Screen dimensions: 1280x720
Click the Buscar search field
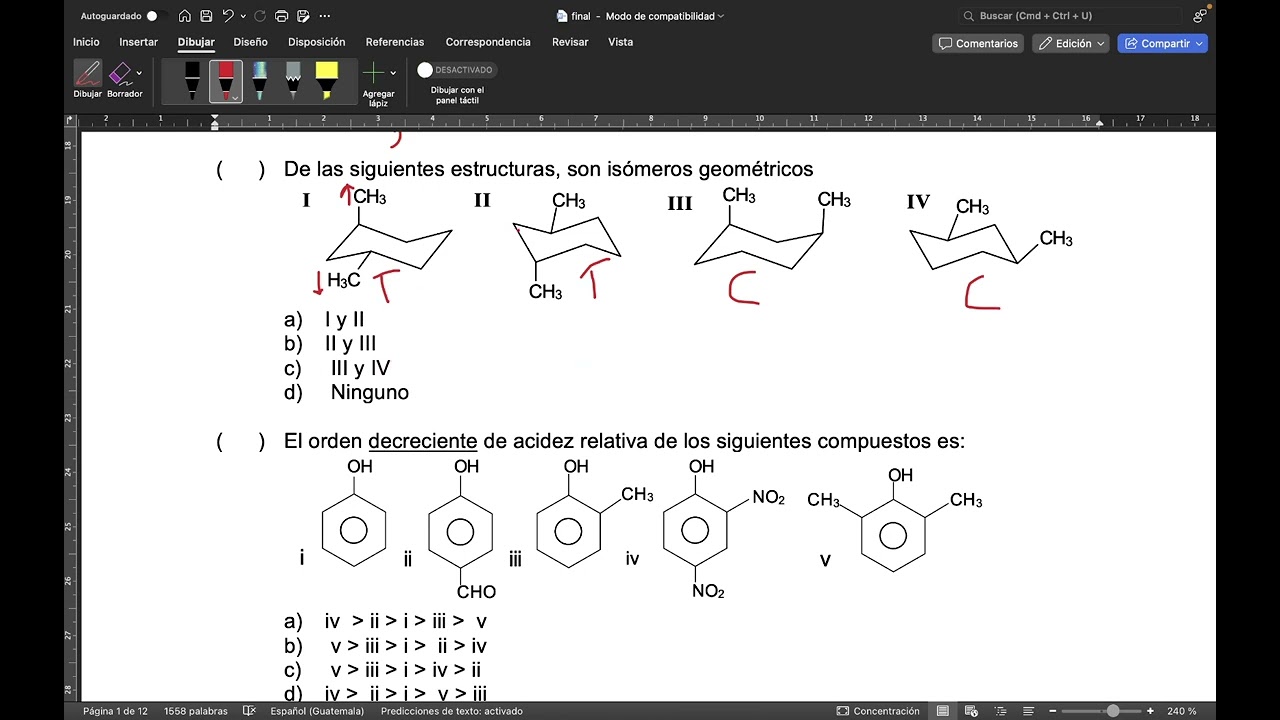[1070, 16]
